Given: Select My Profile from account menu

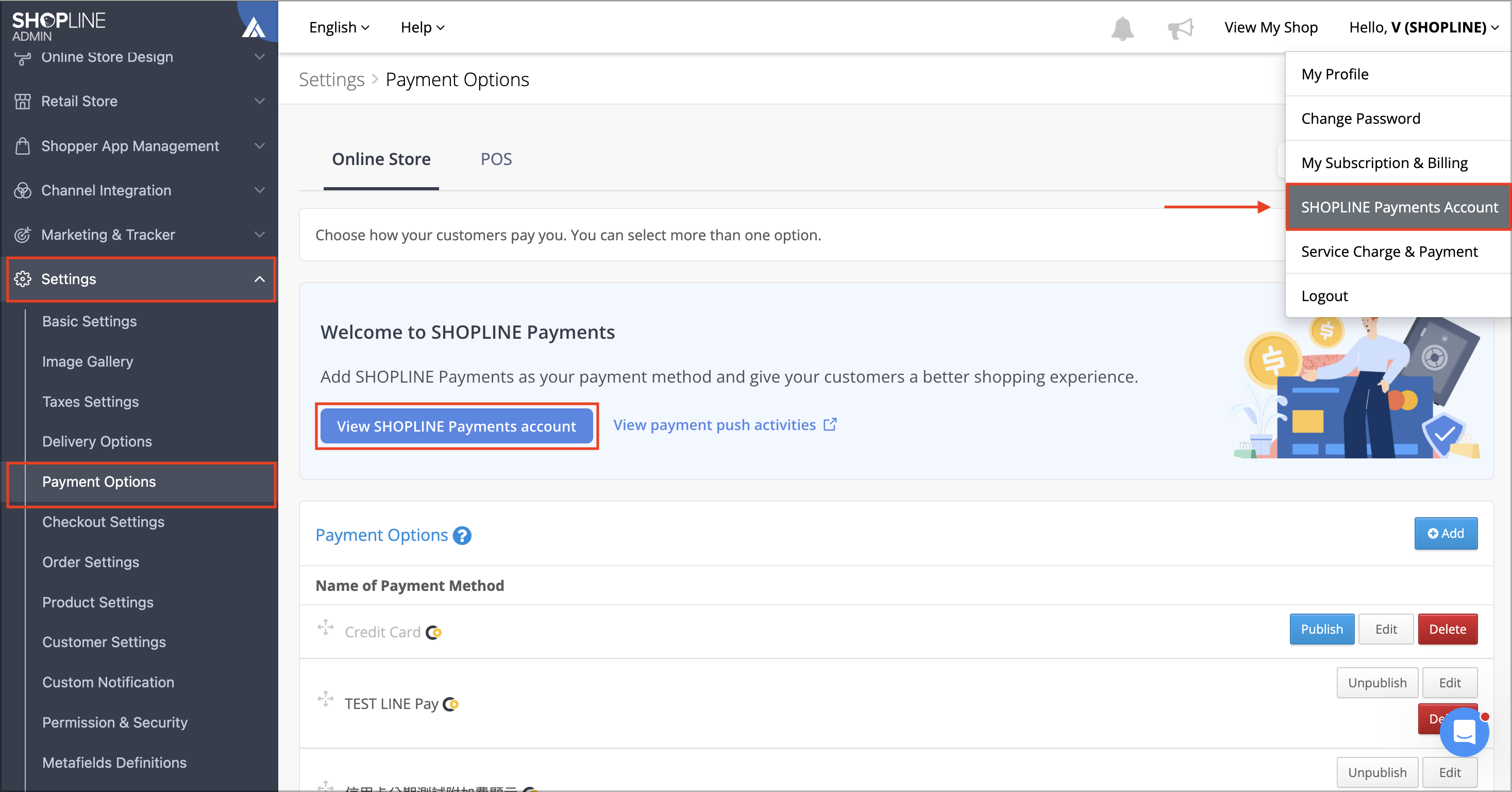Looking at the screenshot, I should (x=1398, y=74).
